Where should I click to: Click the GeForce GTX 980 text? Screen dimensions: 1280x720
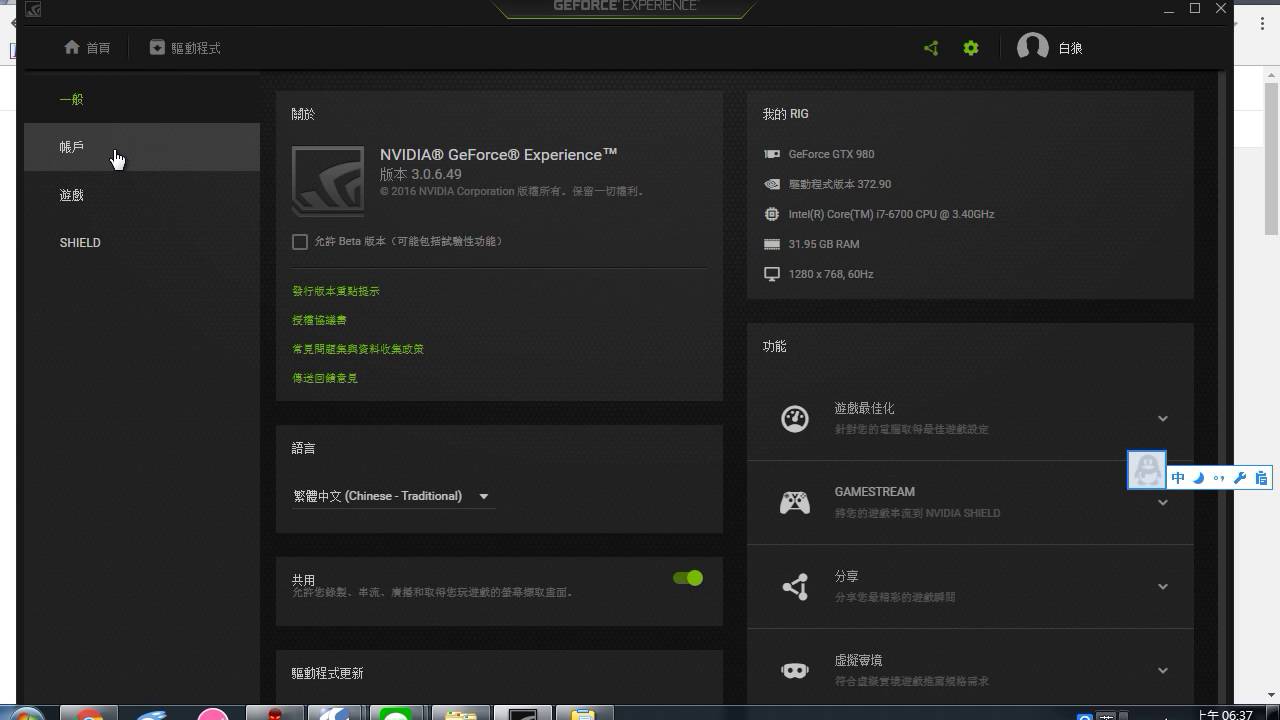pyautogui.click(x=831, y=154)
